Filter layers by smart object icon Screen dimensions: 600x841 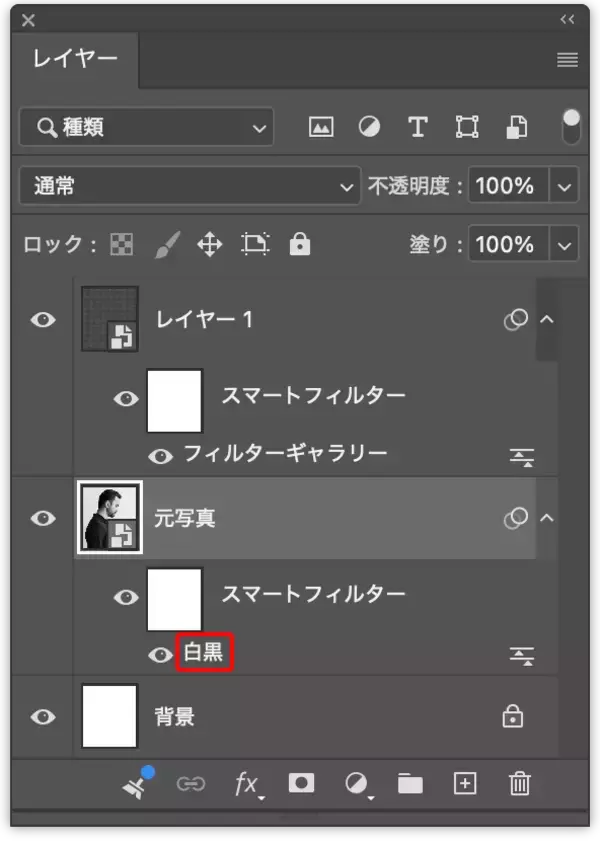point(517,127)
